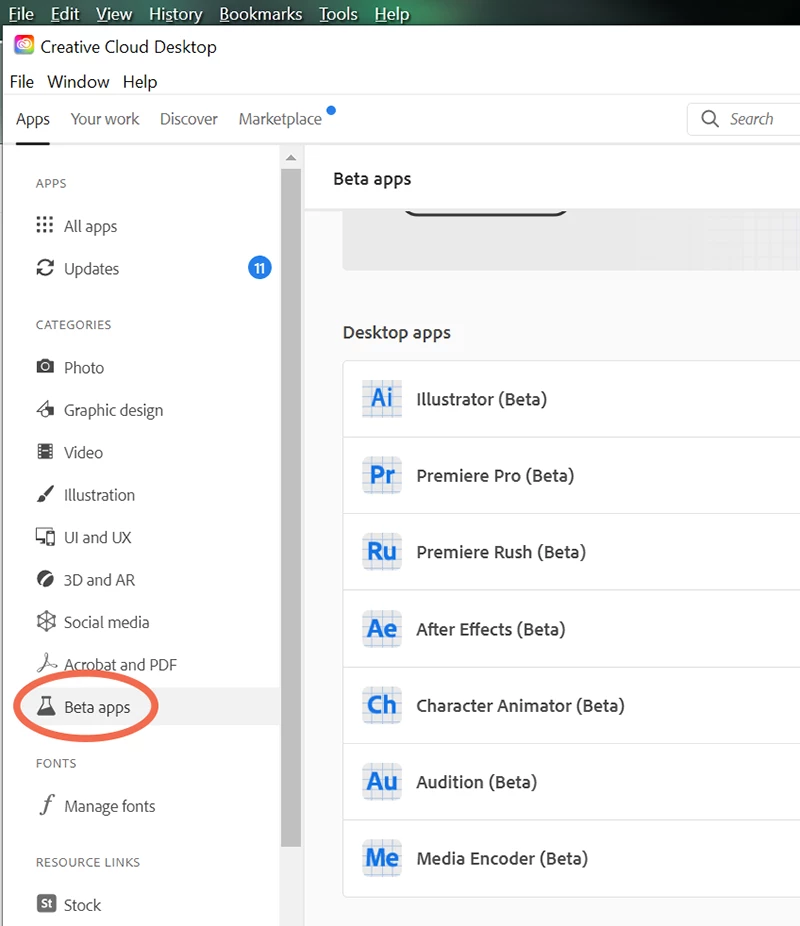The image size is (800, 926).
Task: Select the Beta apps label
Action: [97, 707]
